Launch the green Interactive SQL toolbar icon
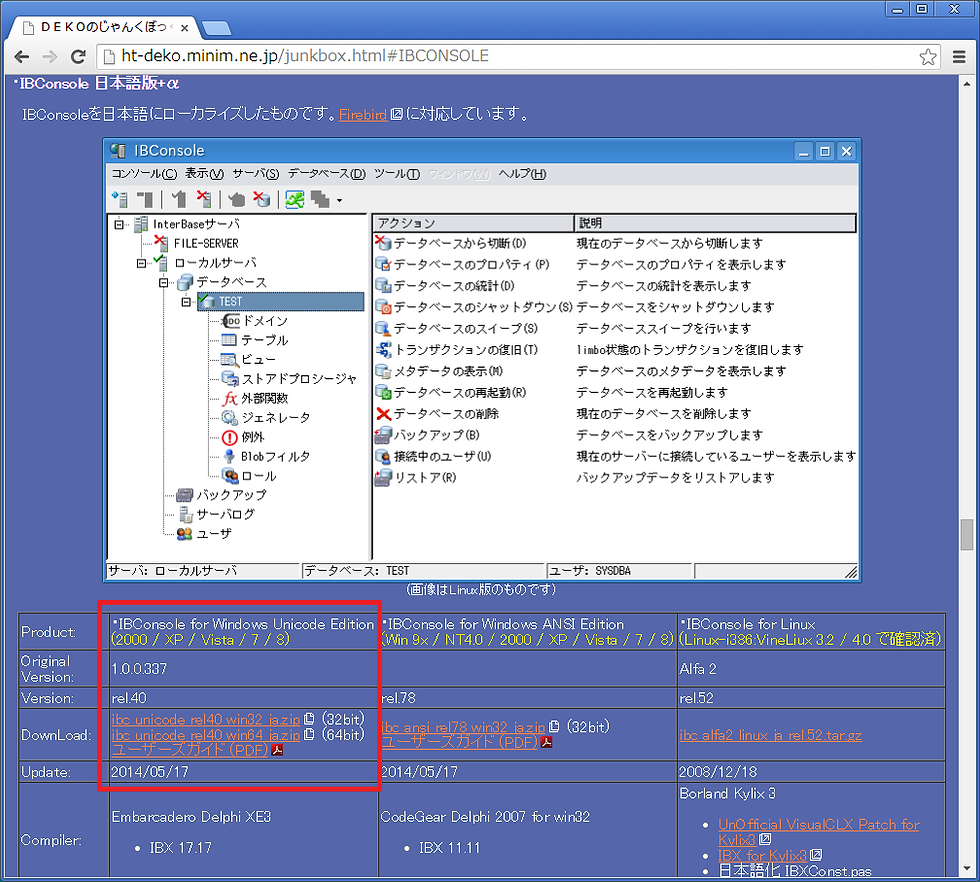980x882 pixels. [294, 199]
